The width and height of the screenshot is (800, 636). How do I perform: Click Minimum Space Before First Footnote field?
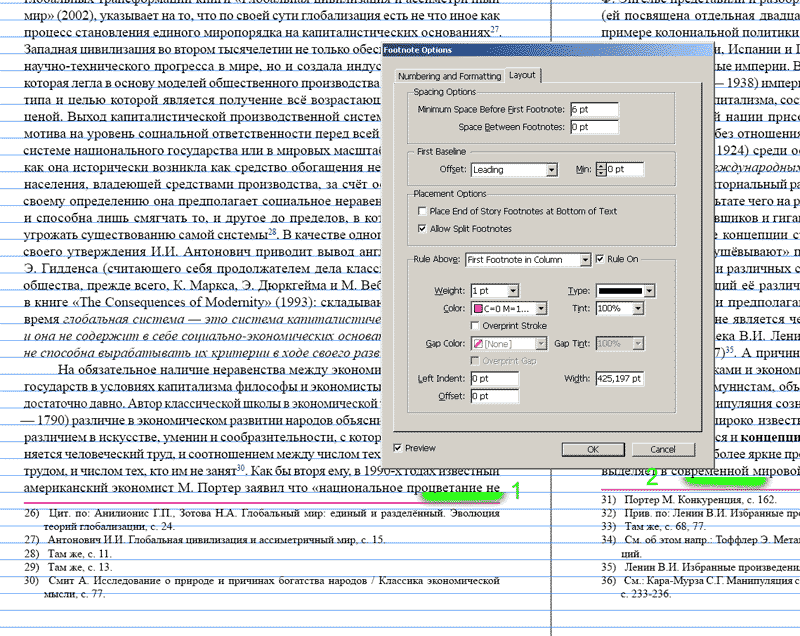(594, 109)
